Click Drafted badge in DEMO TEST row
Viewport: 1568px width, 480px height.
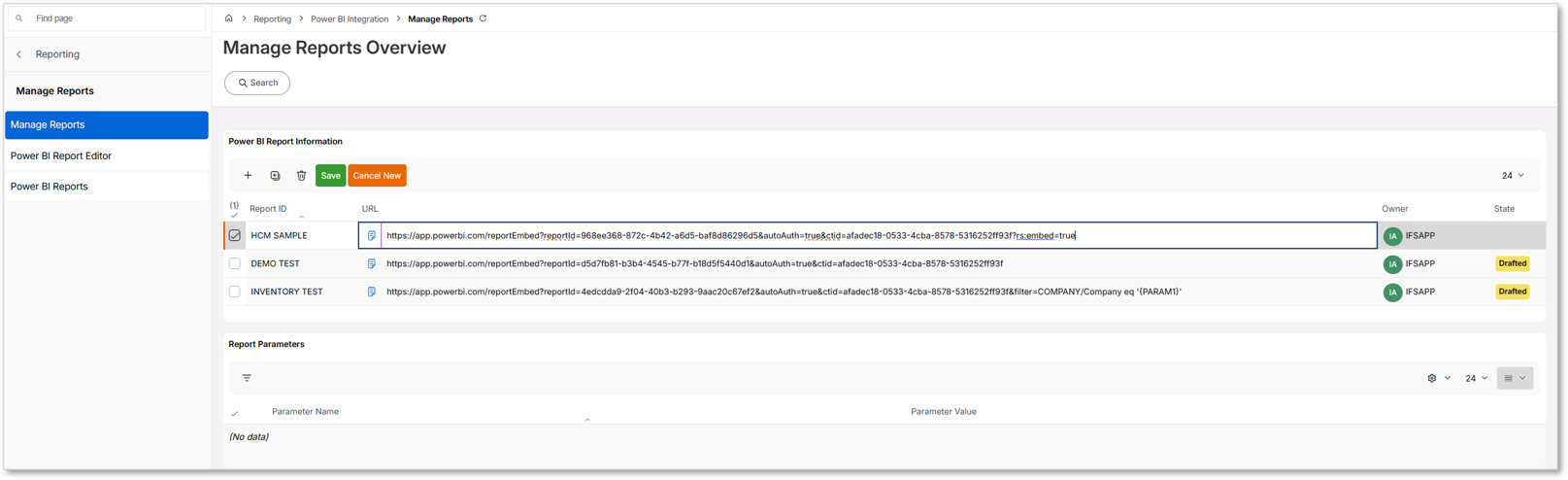point(1512,263)
